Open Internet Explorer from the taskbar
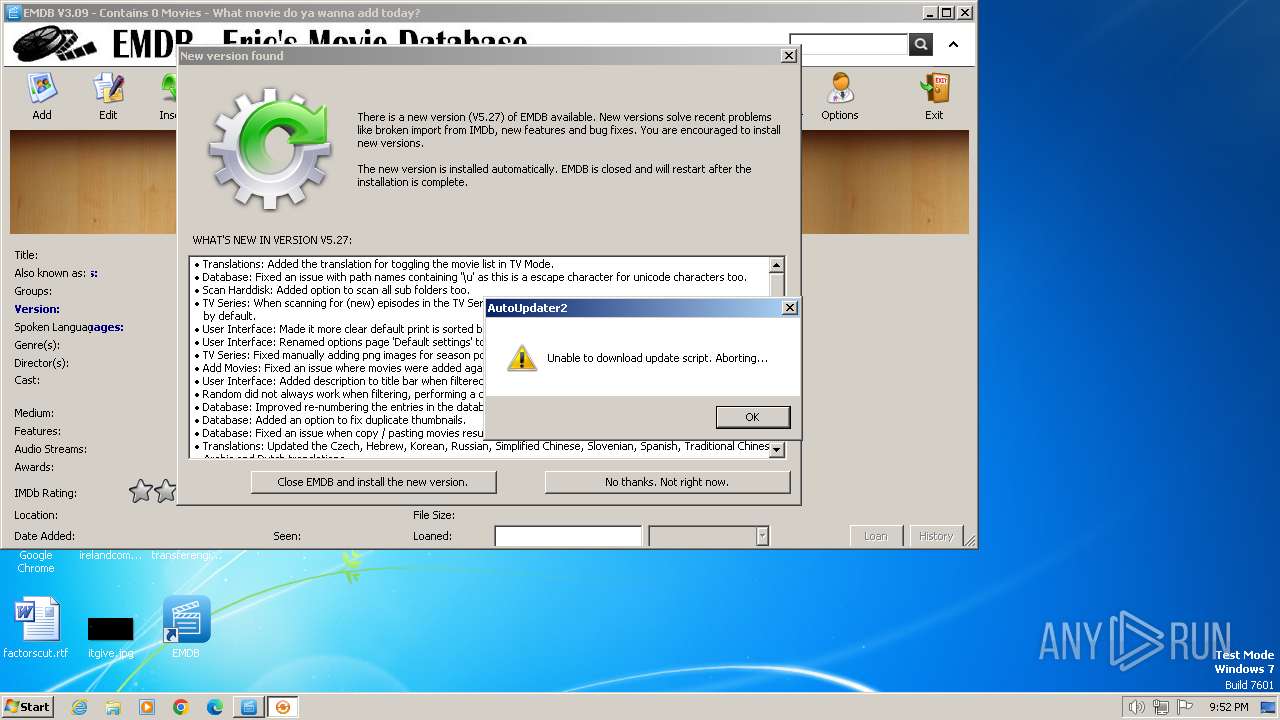 (x=79, y=707)
